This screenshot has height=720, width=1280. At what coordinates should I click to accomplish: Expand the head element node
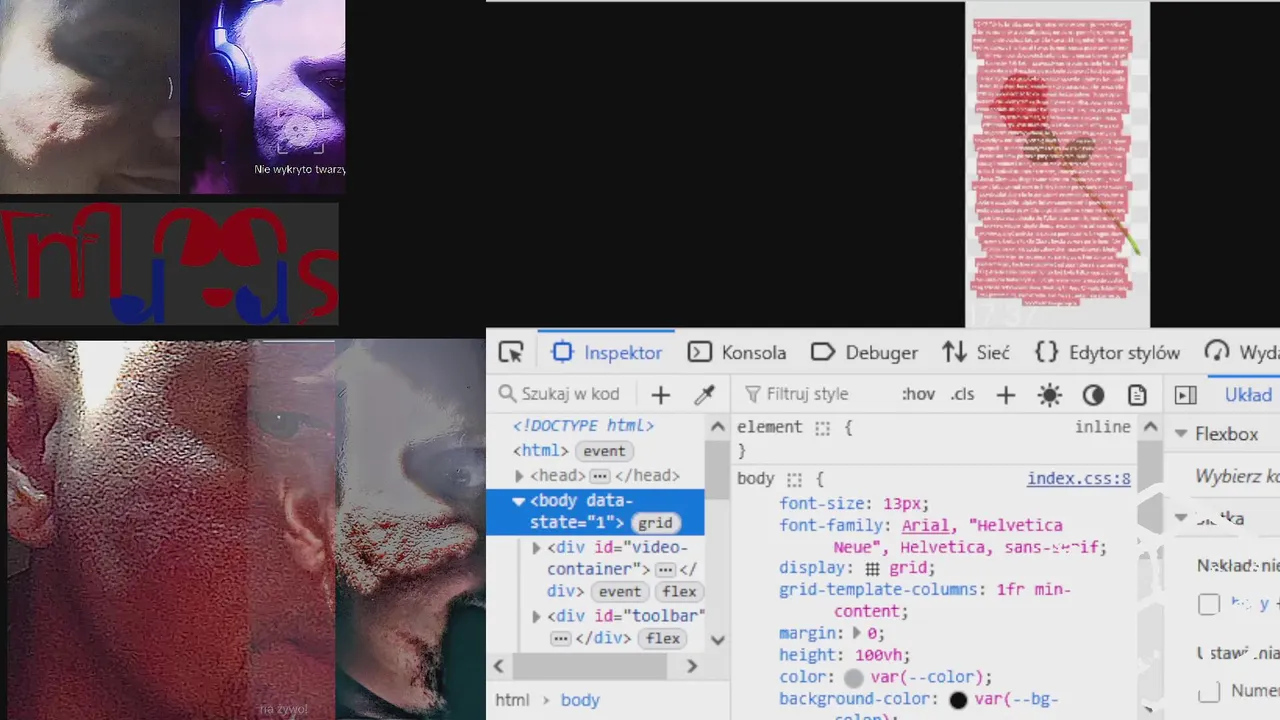[x=519, y=476]
